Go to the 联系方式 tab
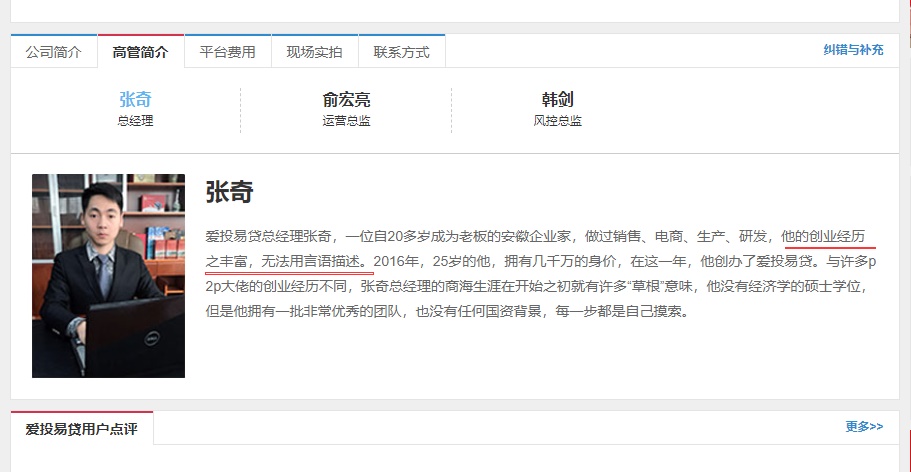Screen dimensions: 911x472 tap(401, 52)
